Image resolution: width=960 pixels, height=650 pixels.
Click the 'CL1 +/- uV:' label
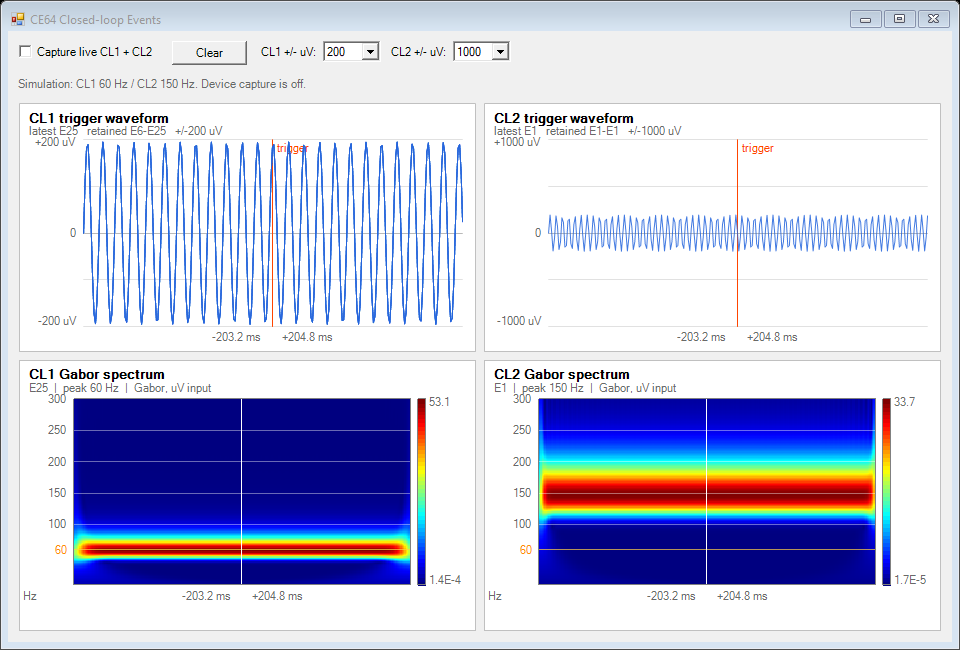point(288,52)
